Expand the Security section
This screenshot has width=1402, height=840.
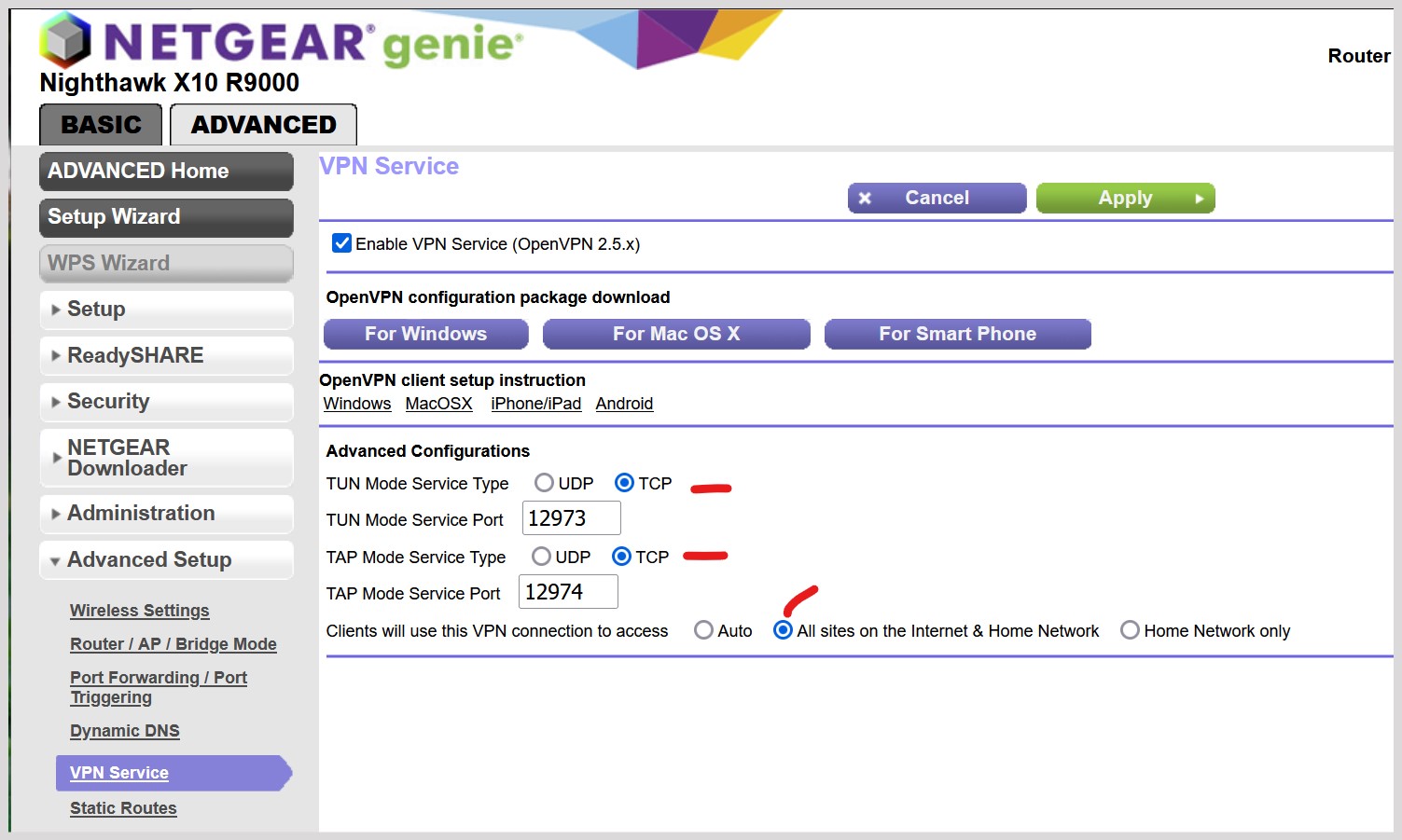tap(109, 401)
